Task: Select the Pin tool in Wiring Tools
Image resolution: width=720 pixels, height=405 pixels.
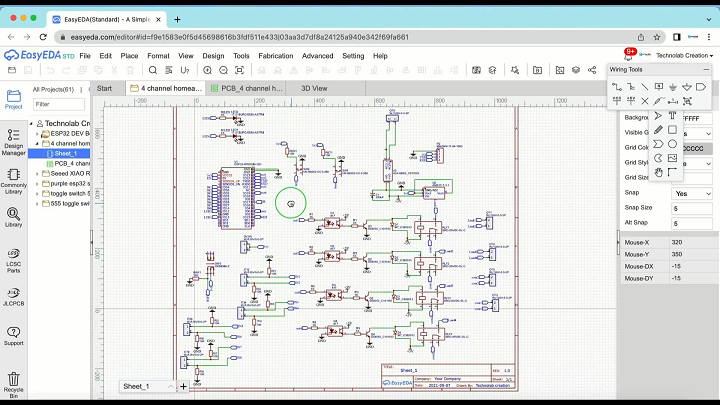Action: point(673,101)
